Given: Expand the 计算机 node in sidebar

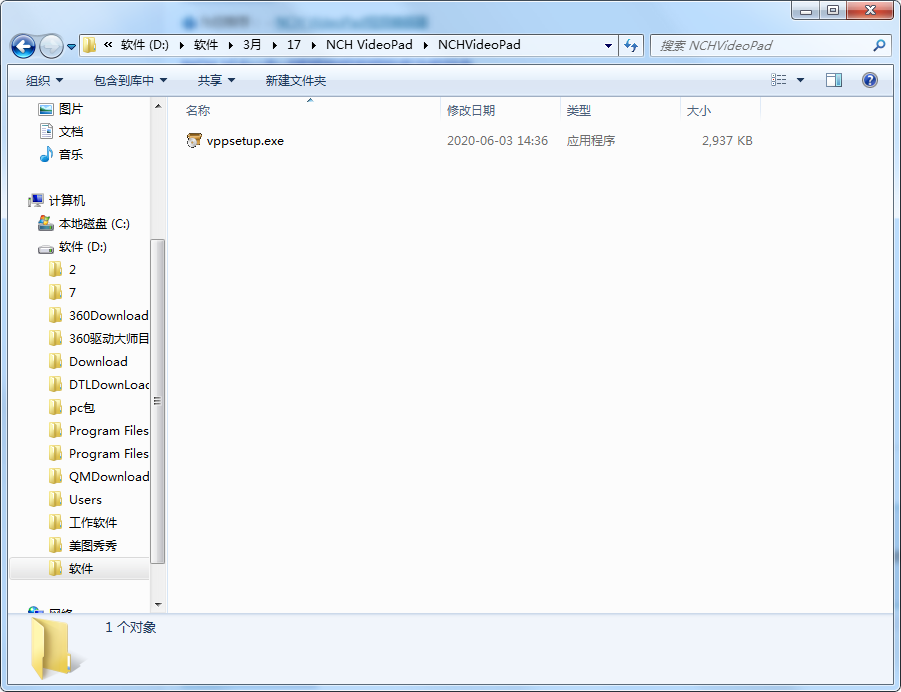Looking at the screenshot, I should pos(22,200).
